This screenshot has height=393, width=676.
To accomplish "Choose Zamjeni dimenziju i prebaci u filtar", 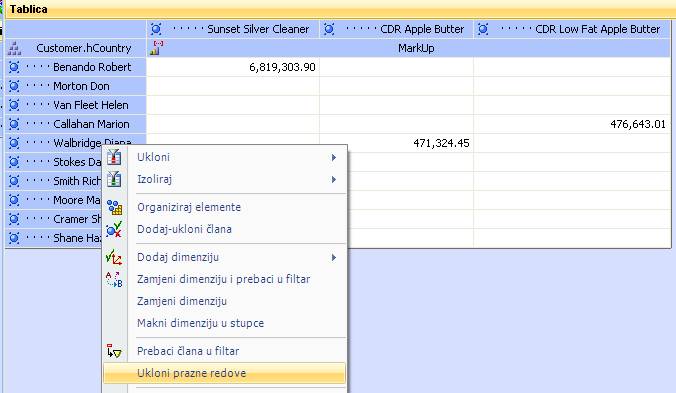I will point(224,279).
